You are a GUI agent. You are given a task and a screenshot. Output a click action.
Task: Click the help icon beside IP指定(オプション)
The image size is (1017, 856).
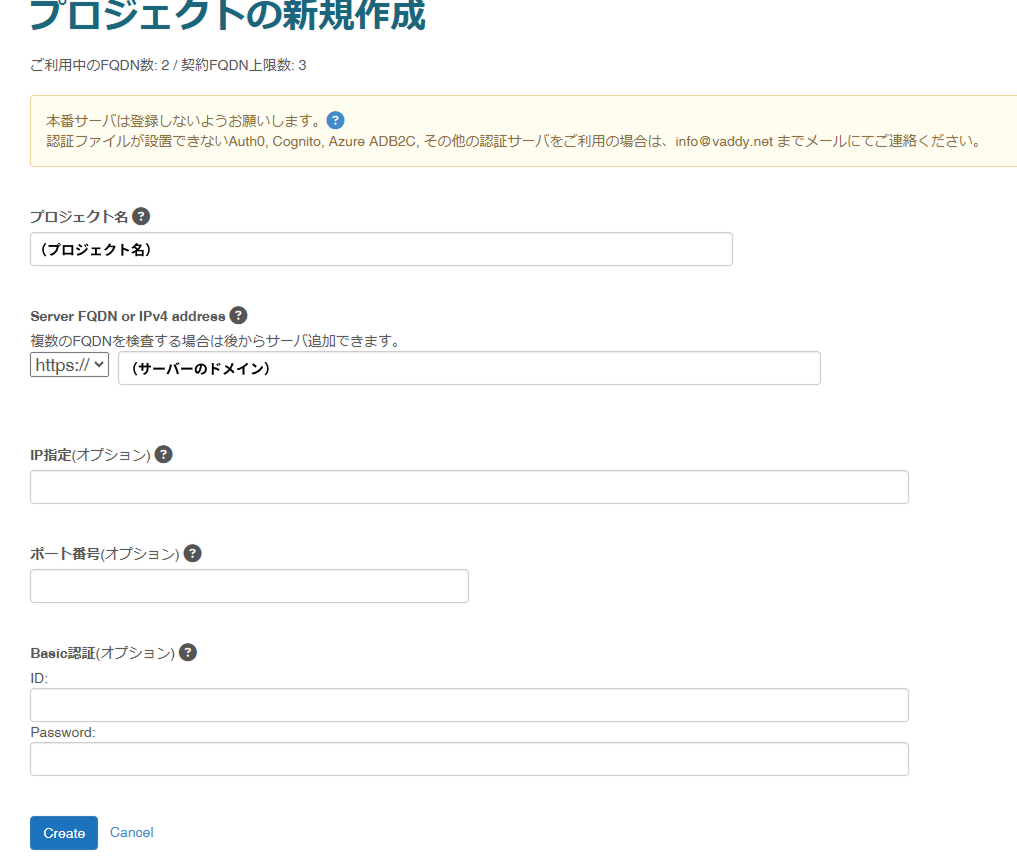(x=163, y=455)
